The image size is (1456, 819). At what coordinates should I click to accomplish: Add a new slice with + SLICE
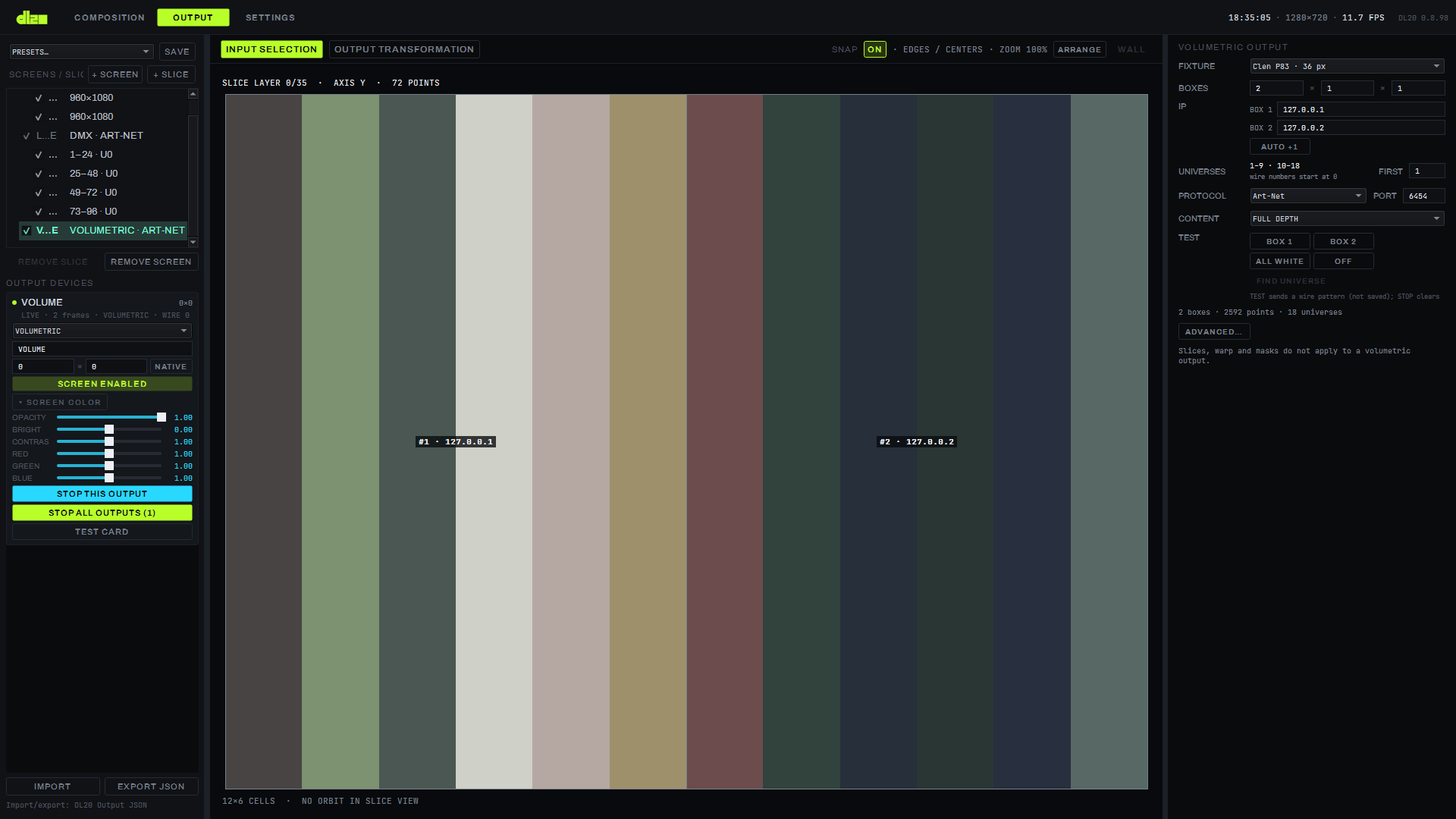pyautogui.click(x=171, y=74)
